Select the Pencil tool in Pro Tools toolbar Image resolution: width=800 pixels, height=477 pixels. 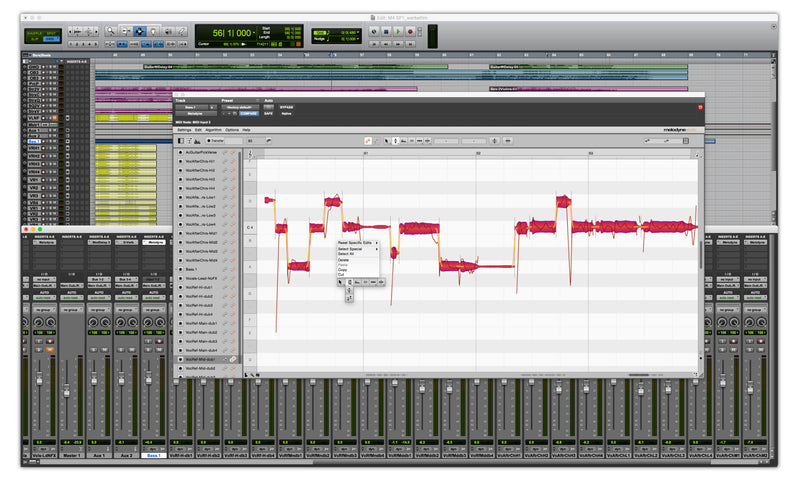point(181,31)
